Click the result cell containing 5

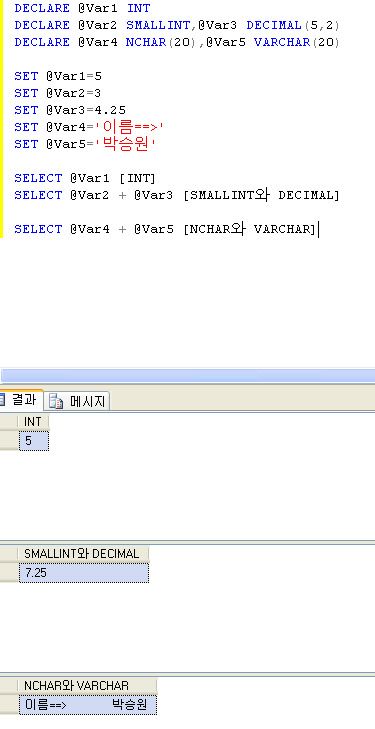coord(33,441)
